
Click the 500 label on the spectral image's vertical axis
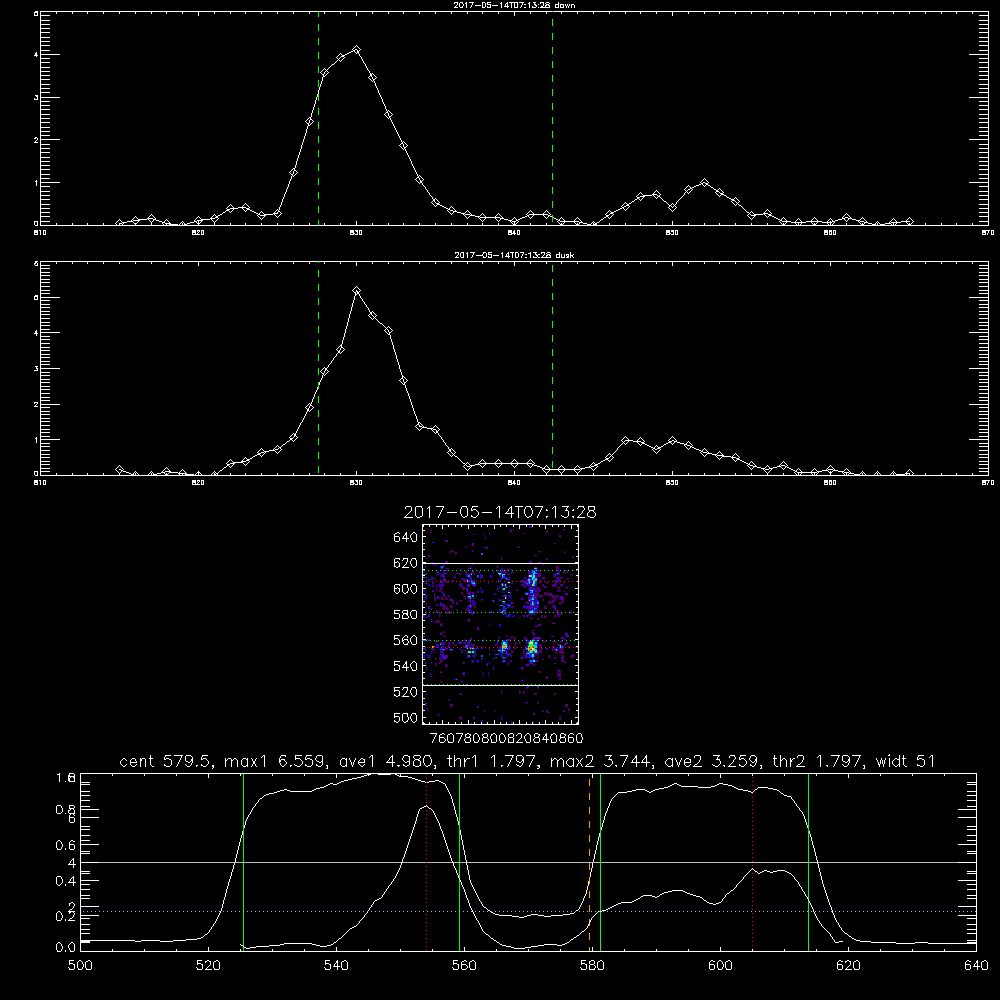[x=406, y=717]
